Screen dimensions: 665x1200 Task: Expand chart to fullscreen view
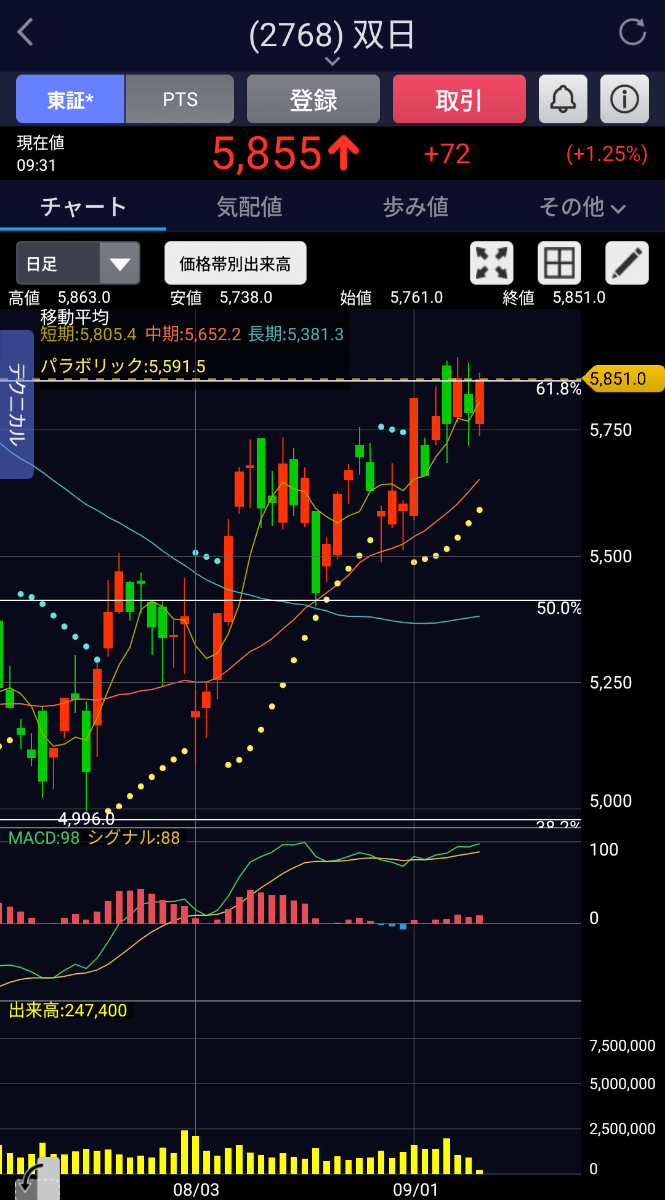tap(492, 263)
